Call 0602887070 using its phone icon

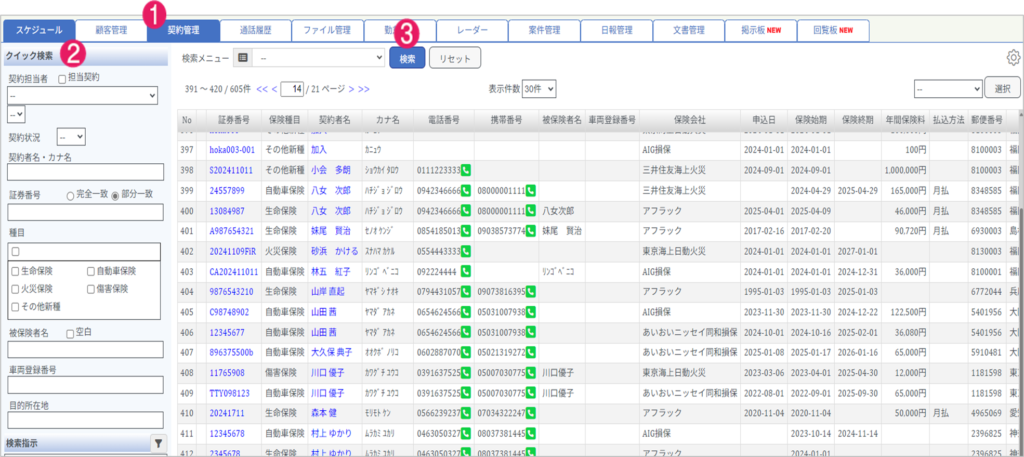[466, 352]
